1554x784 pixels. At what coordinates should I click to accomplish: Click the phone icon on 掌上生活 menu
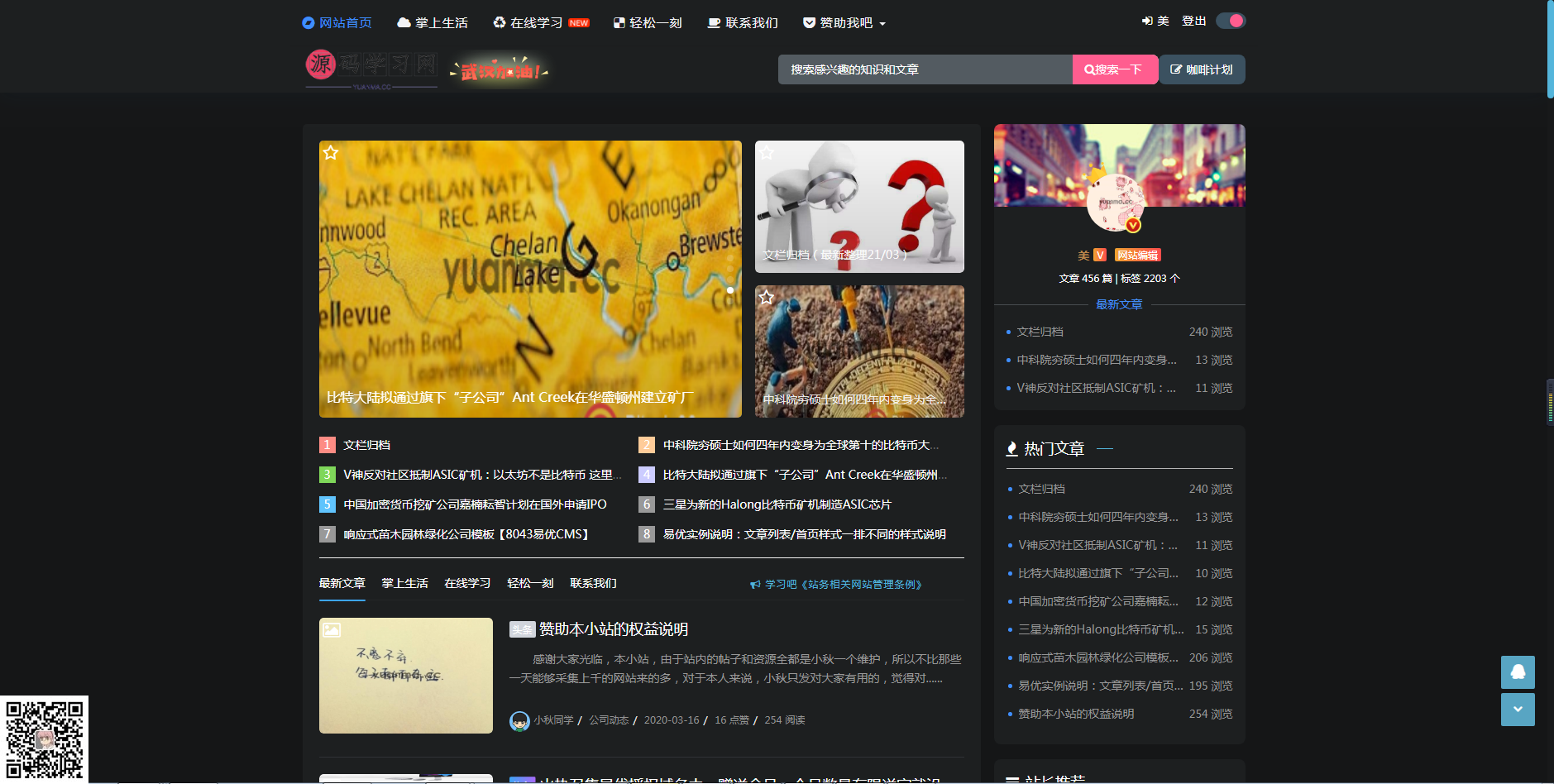[404, 22]
